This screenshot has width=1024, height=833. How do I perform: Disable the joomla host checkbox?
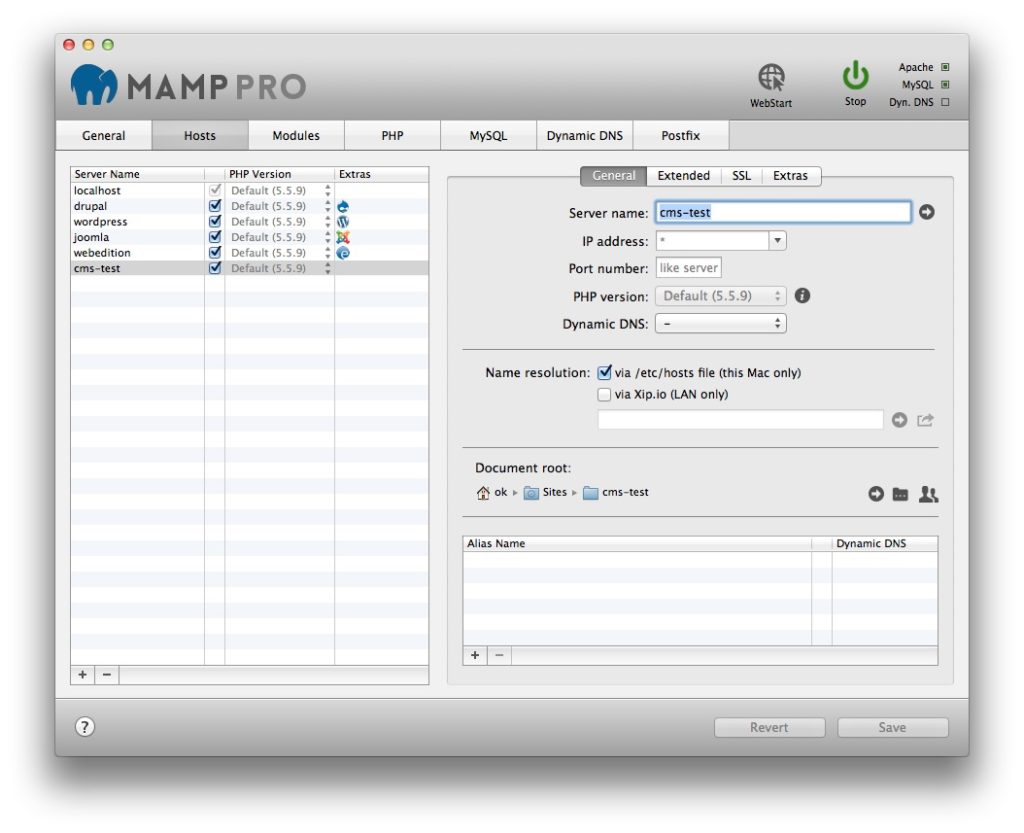click(x=215, y=237)
